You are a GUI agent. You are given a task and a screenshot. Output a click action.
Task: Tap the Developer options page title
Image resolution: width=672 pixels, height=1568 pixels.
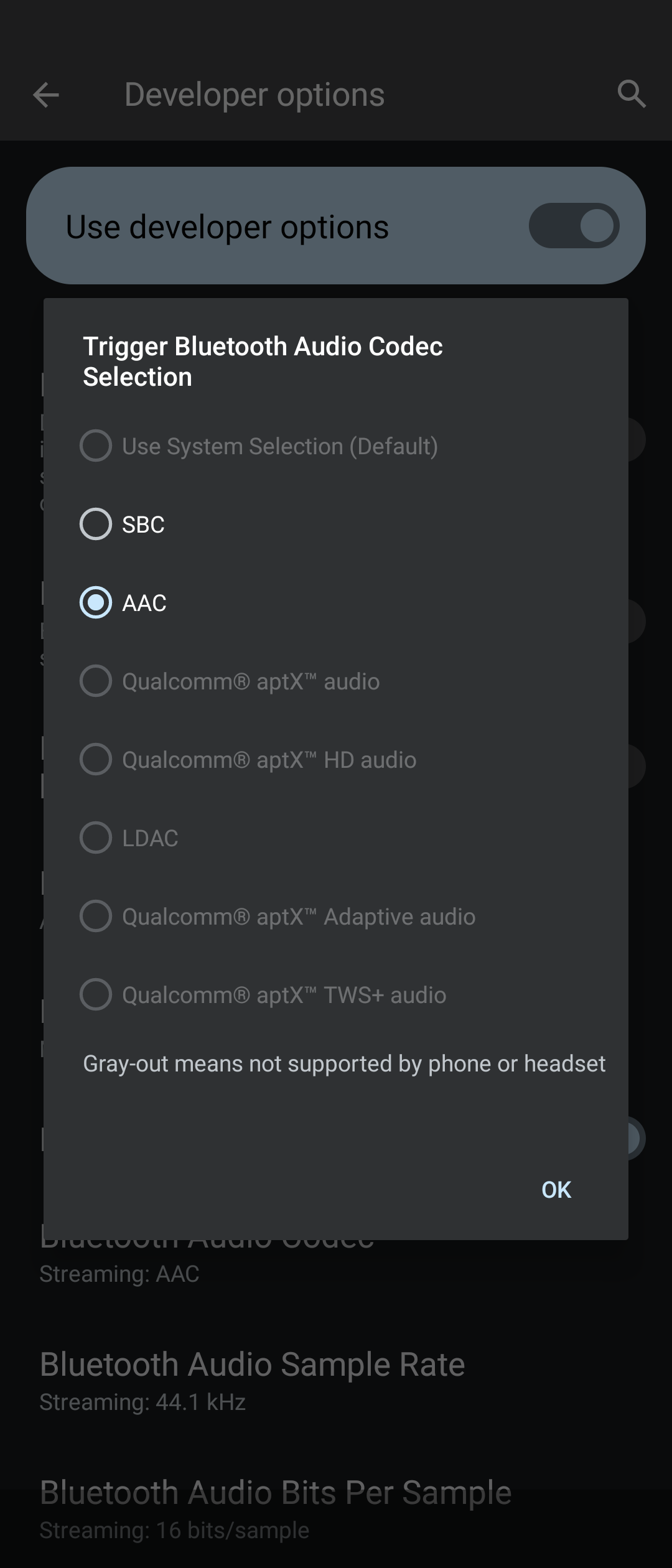tap(254, 95)
